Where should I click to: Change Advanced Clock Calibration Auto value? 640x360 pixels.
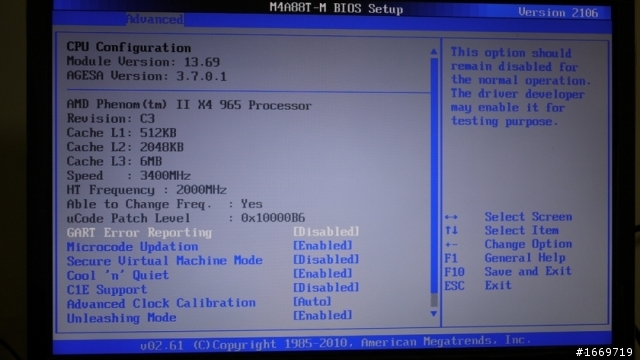click(x=312, y=301)
